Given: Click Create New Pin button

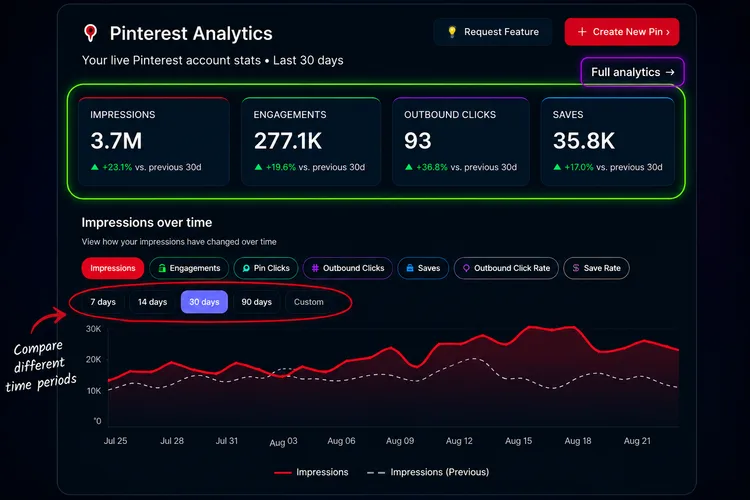Looking at the screenshot, I should click(622, 32).
